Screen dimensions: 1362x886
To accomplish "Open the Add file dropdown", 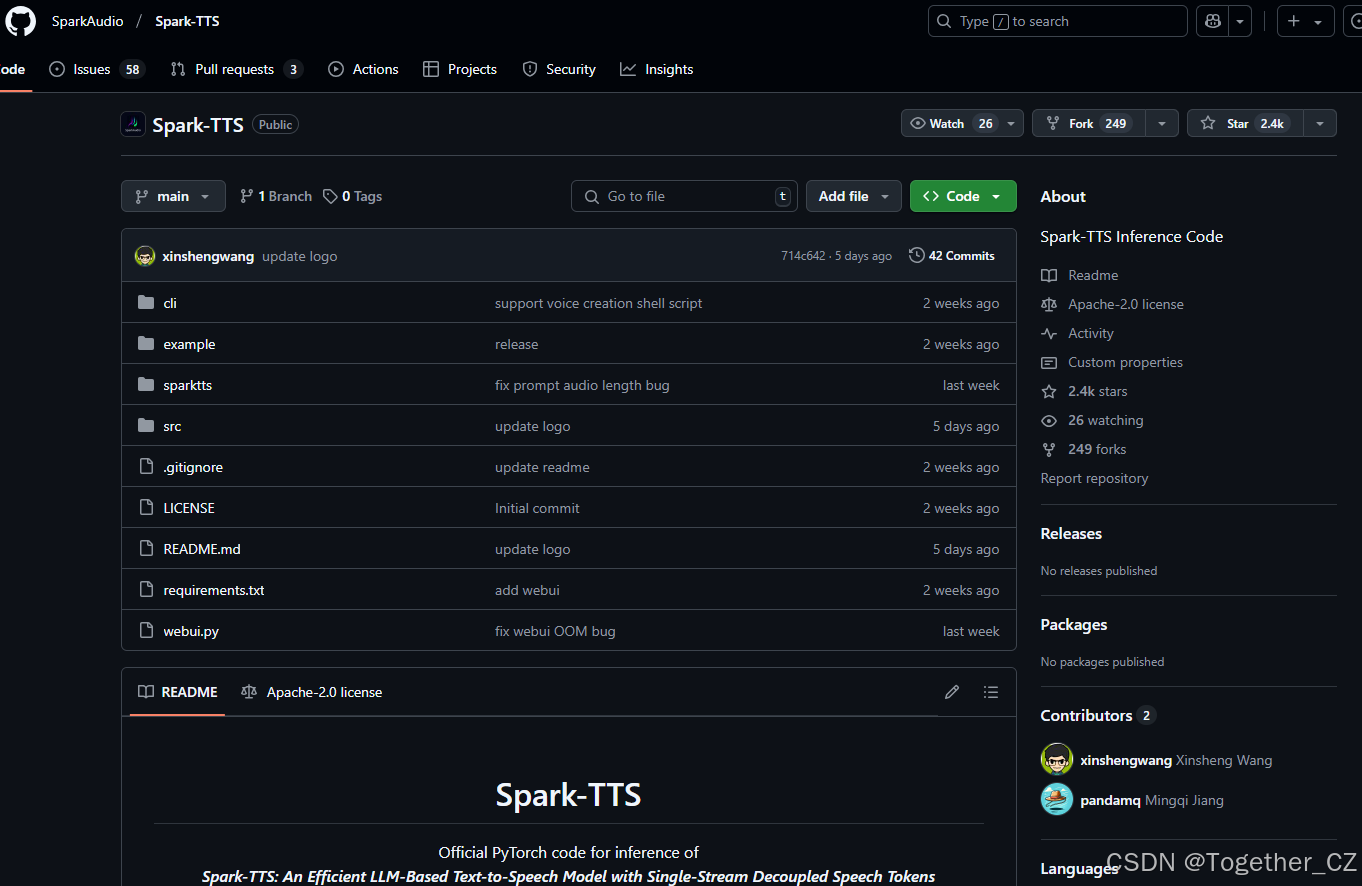I will pos(853,196).
